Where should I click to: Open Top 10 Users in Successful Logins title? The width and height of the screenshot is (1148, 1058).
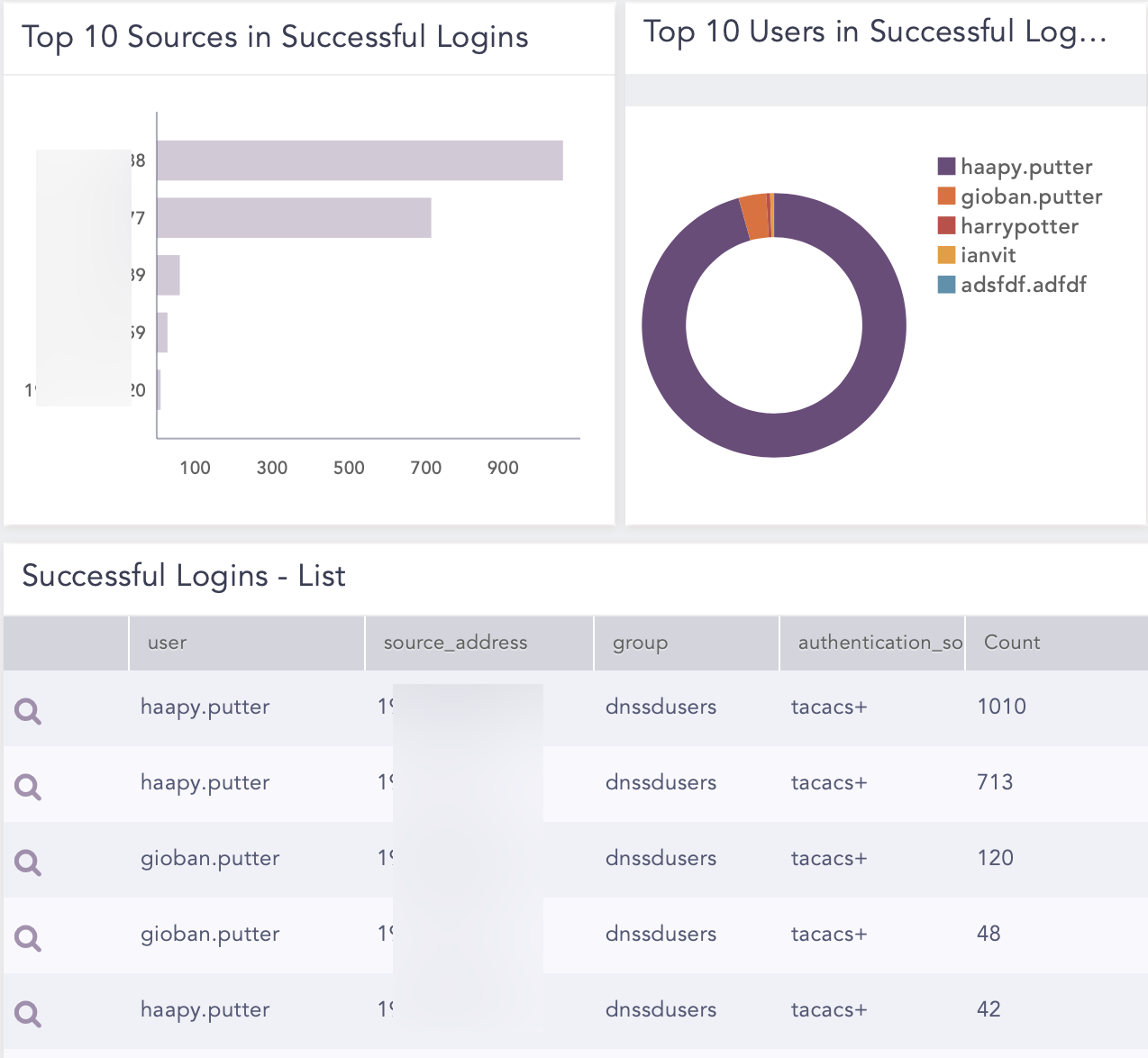874,32
